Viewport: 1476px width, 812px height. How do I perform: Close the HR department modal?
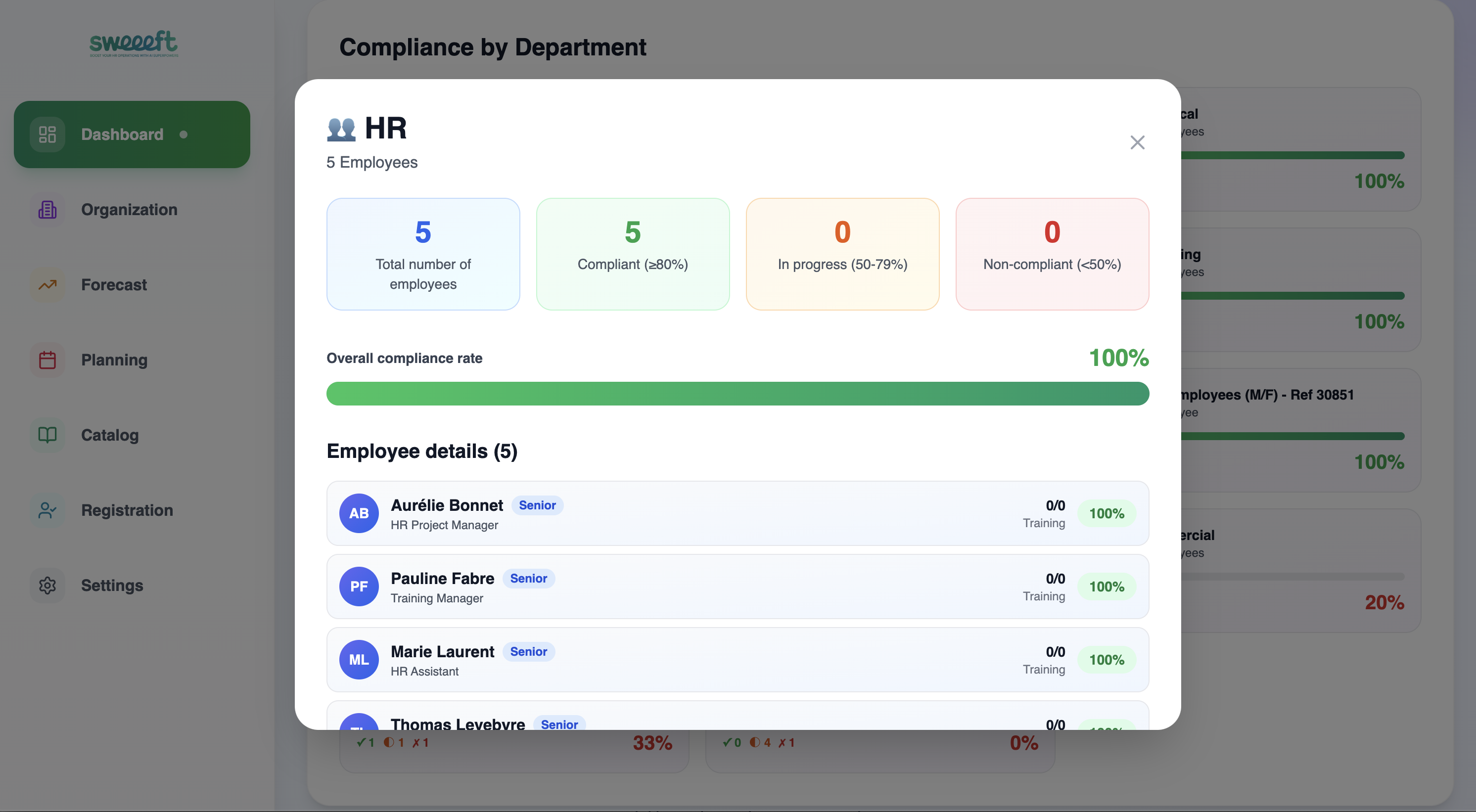[x=1137, y=142]
